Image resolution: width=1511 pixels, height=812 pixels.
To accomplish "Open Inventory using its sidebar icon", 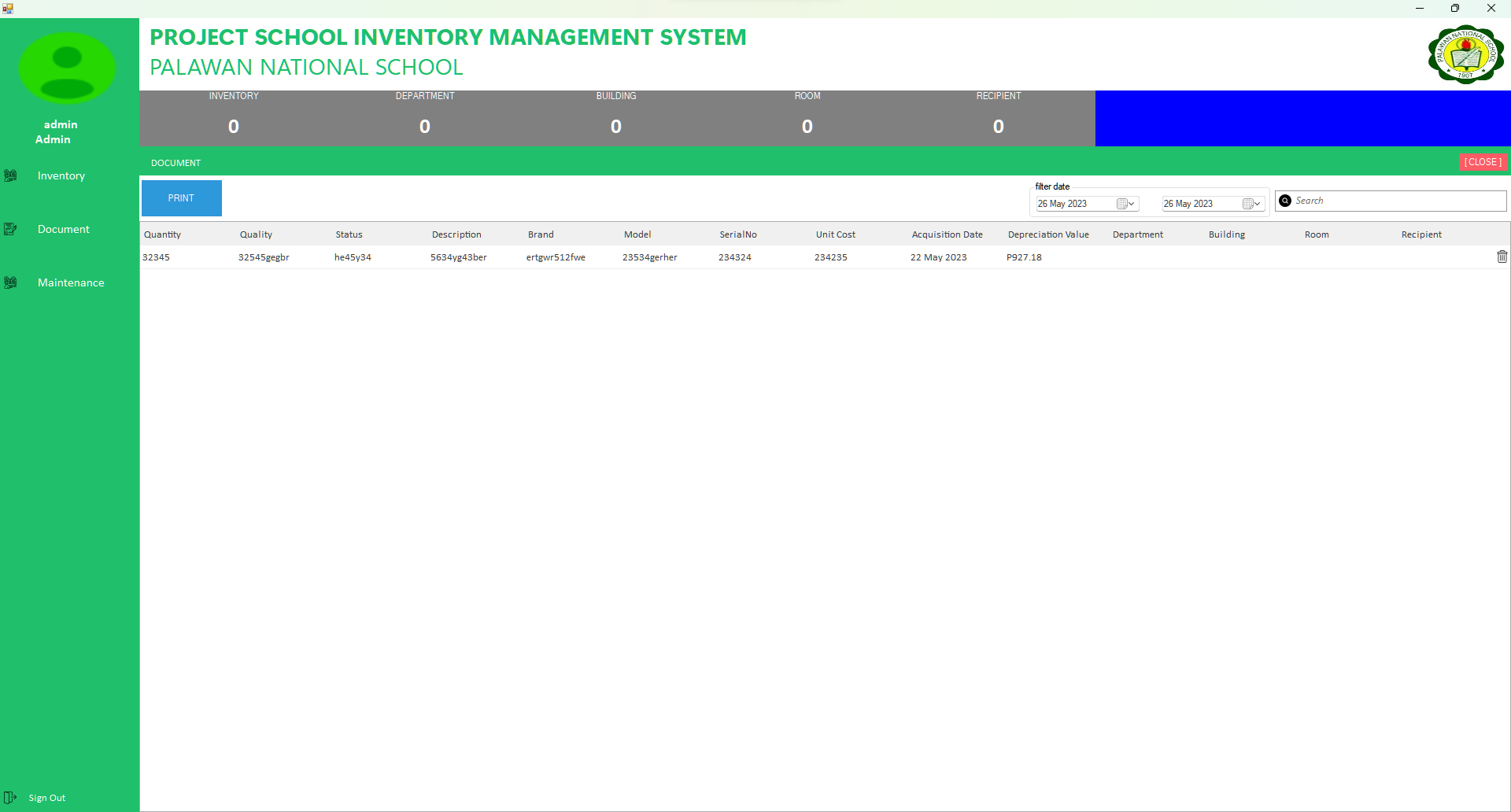I will (x=11, y=175).
